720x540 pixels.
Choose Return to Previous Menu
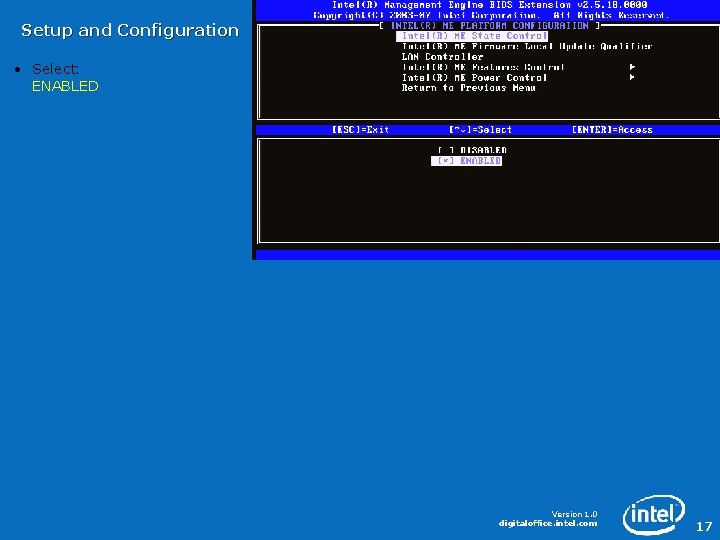(x=468, y=88)
